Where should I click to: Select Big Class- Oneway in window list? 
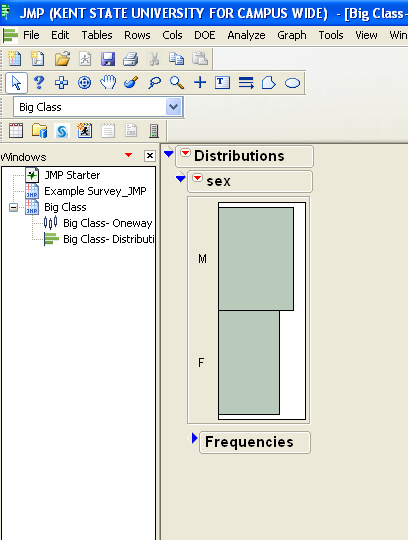point(107,223)
